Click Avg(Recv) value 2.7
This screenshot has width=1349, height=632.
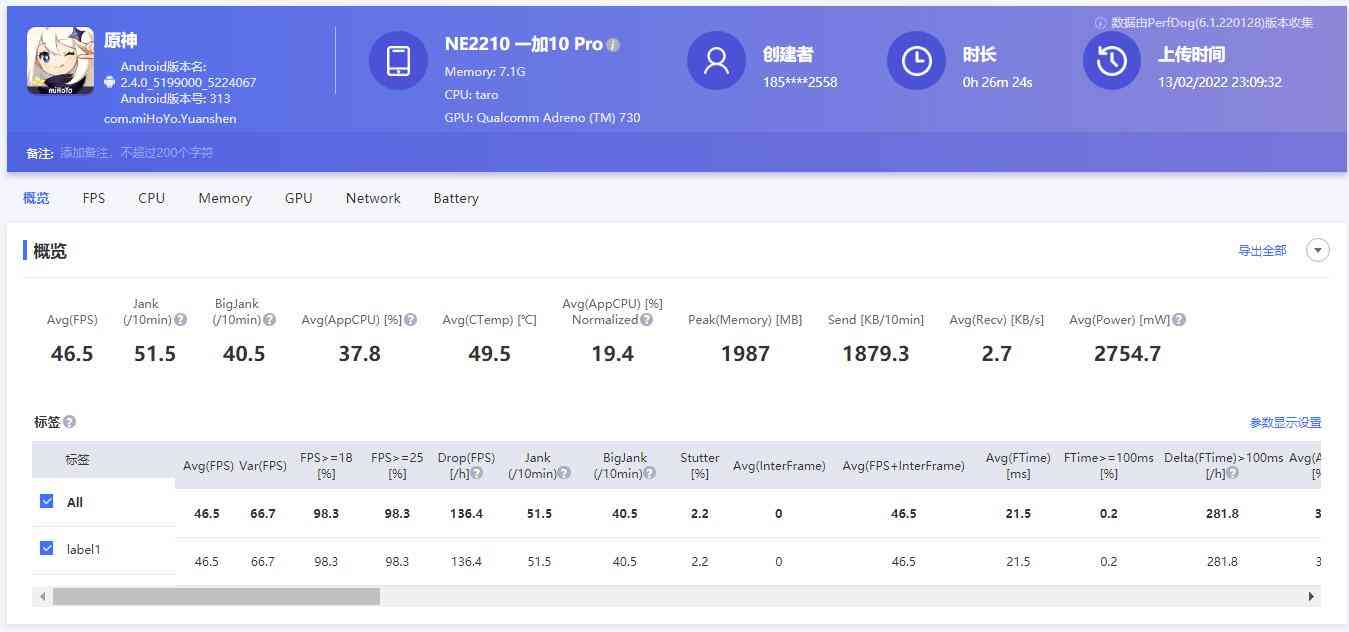(x=997, y=353)
